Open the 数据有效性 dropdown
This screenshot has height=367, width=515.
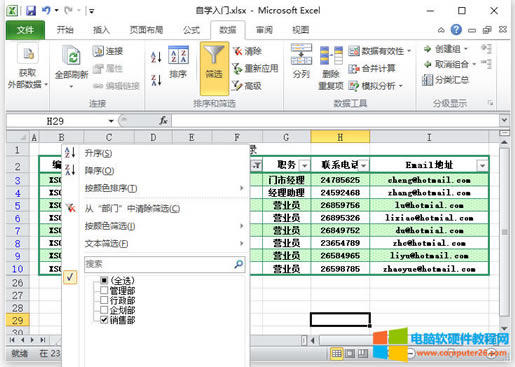click(409, 51)
